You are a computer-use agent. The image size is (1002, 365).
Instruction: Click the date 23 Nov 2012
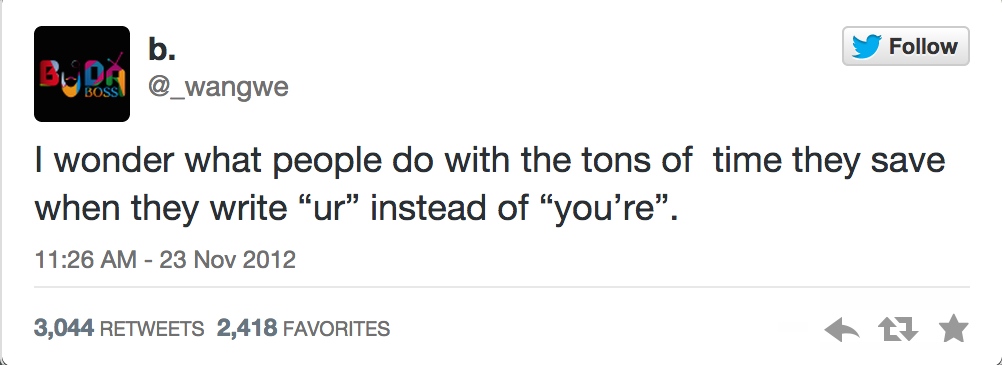pyautogui.click(x=227, y=260)
